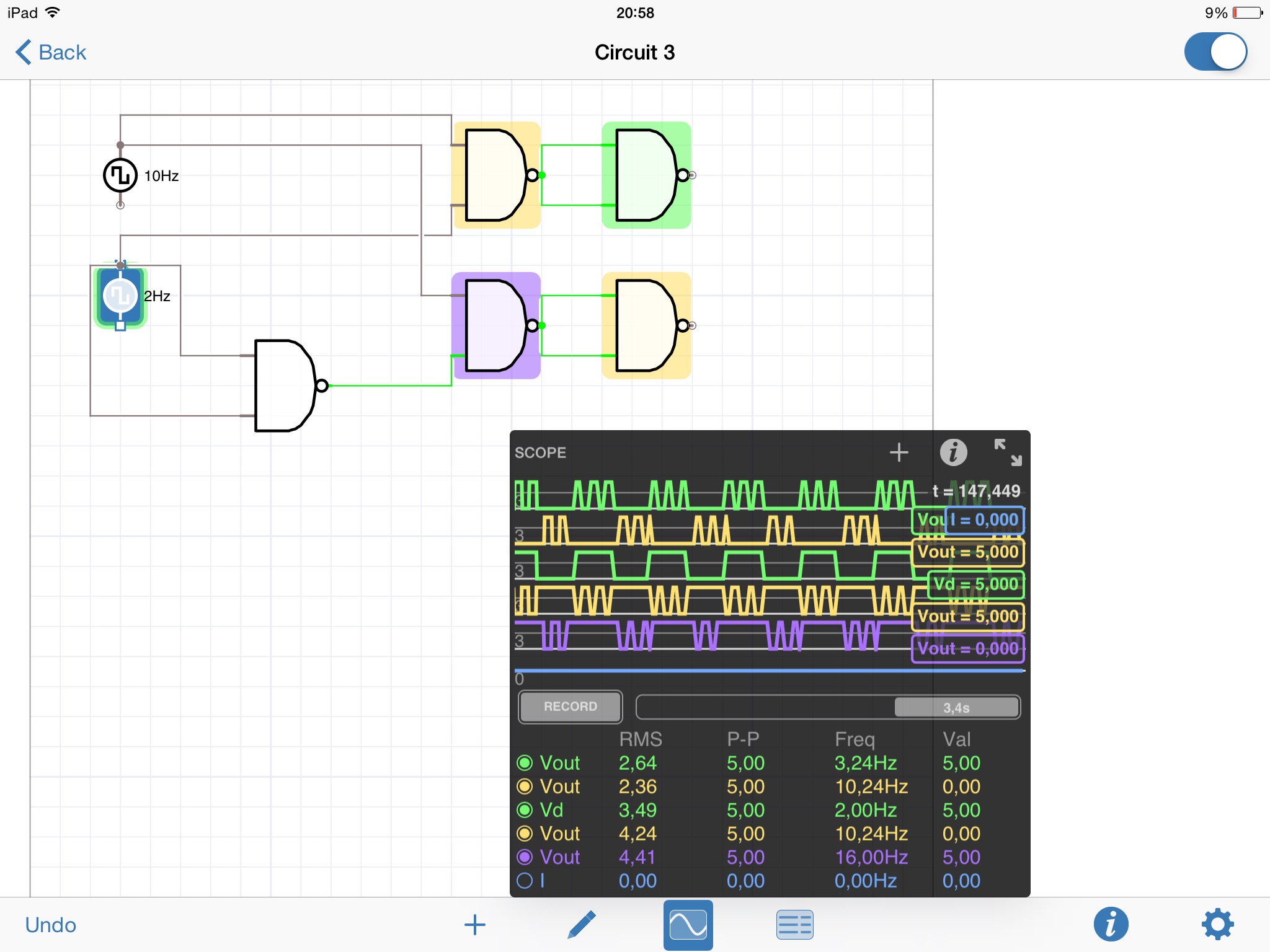Click the P-P column header

[743, 739]
